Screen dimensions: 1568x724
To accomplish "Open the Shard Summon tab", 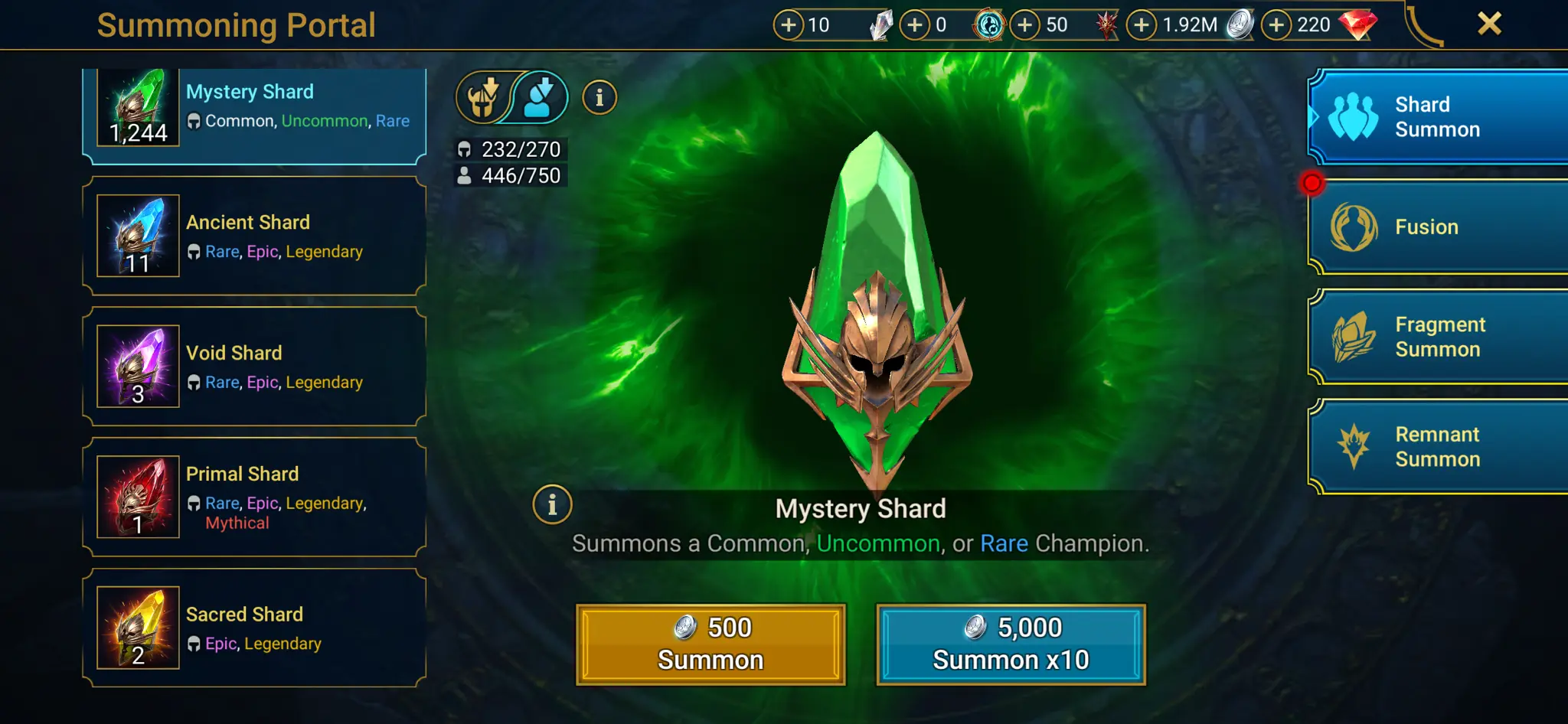I will tap(1438, 117).
